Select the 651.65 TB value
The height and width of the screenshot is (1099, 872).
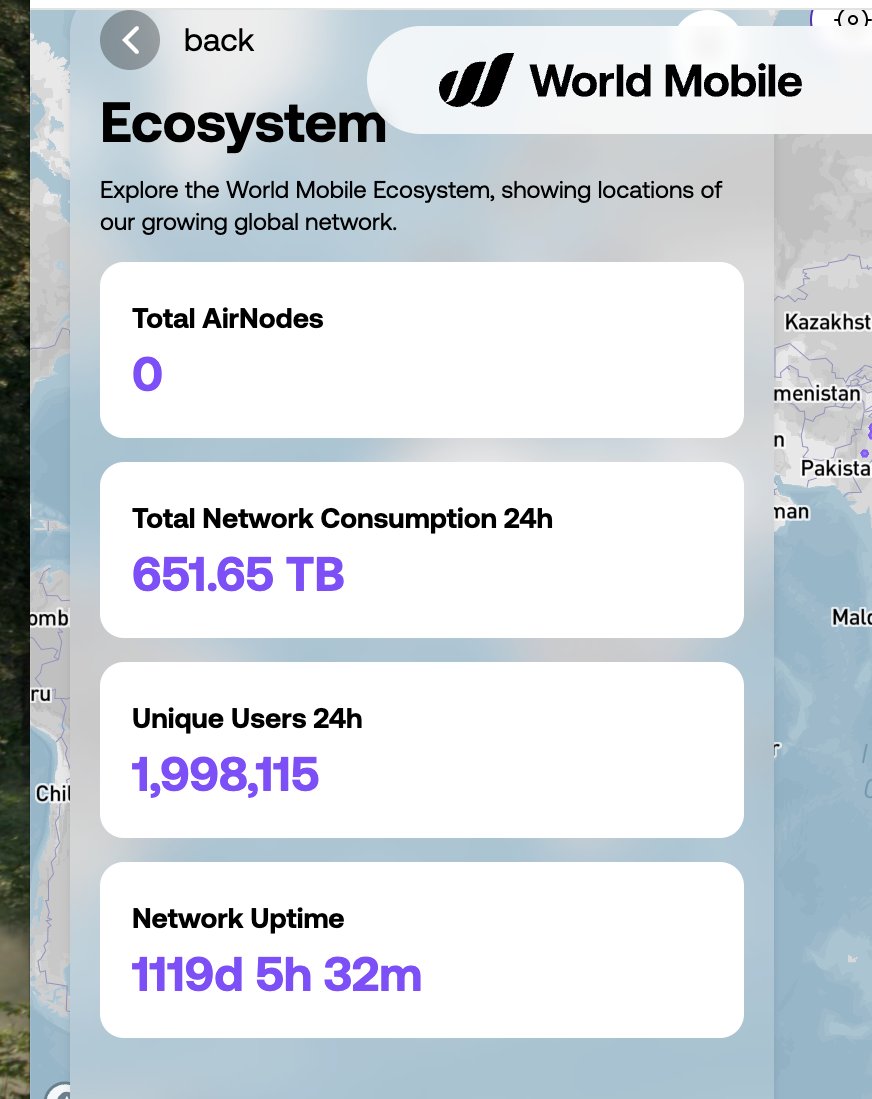[x=238, y=574]
